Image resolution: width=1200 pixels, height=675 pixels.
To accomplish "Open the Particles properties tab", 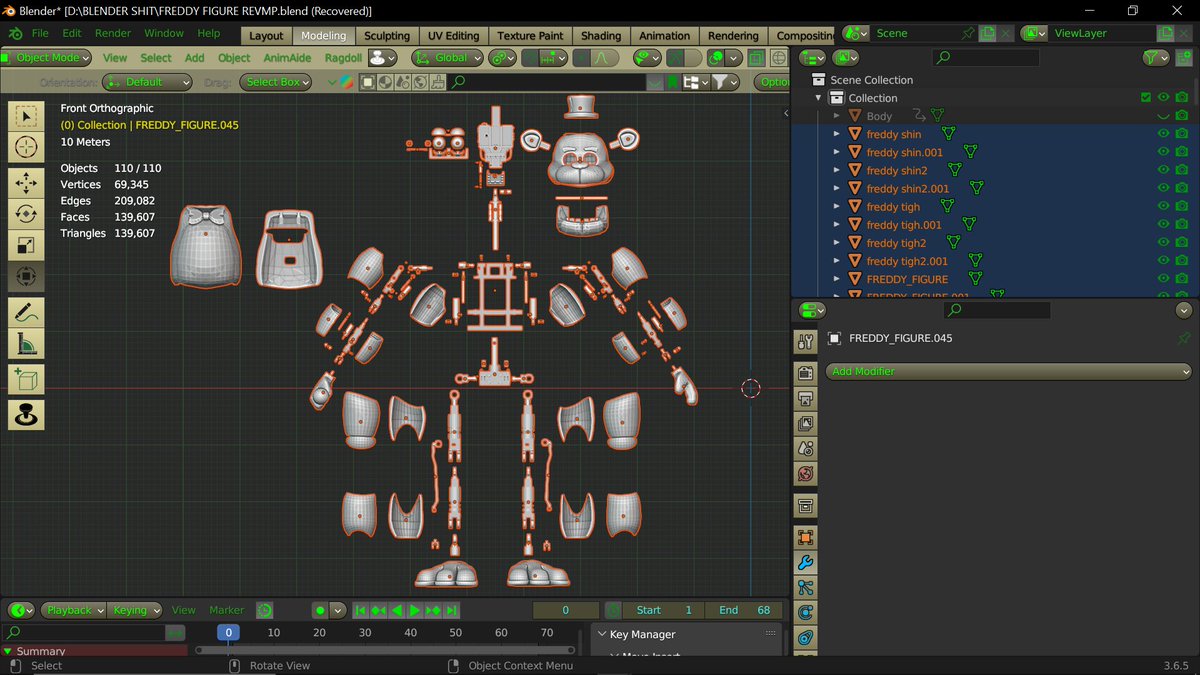I will coord(806,588).
